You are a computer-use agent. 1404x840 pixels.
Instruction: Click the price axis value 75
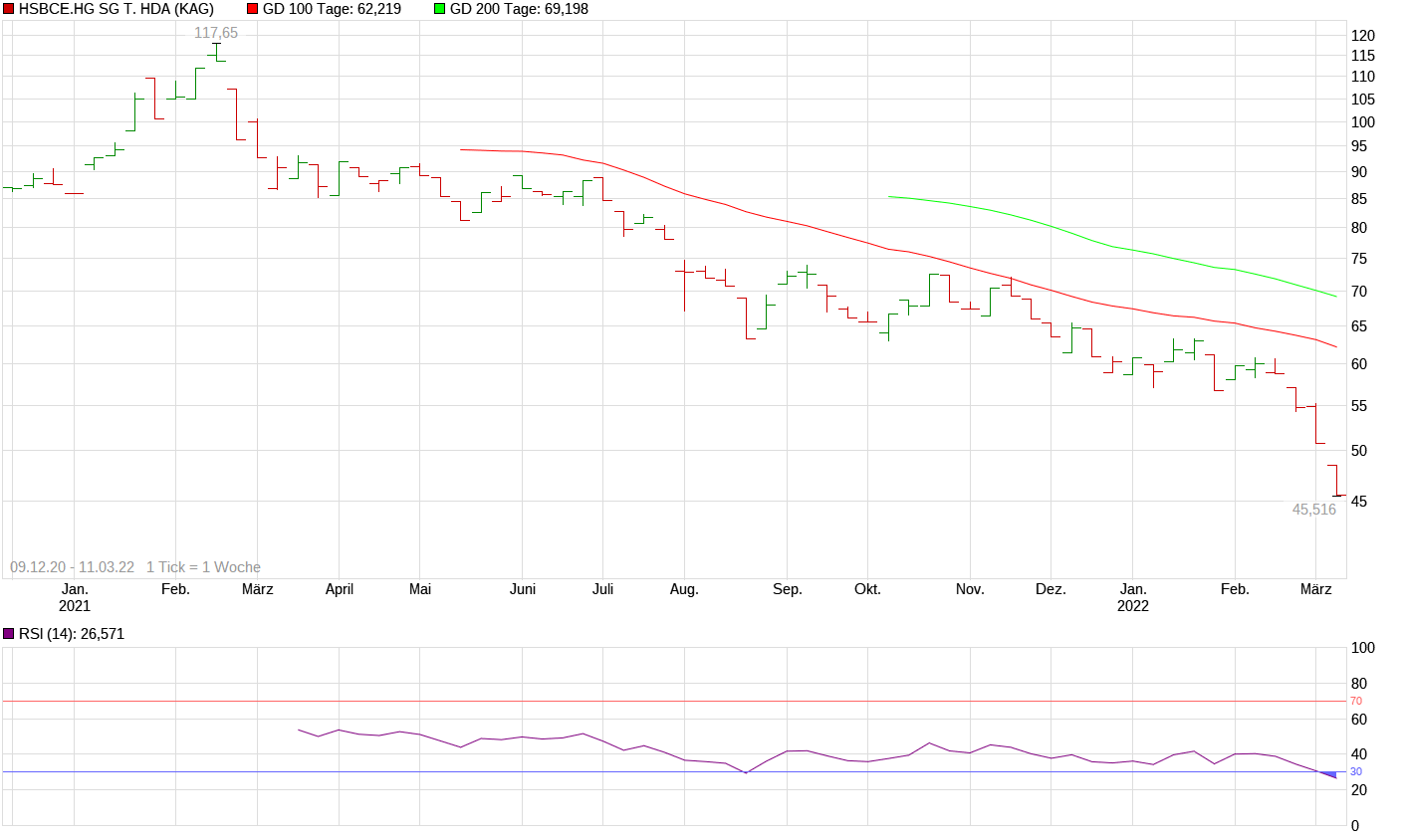tap(1359, 259)
